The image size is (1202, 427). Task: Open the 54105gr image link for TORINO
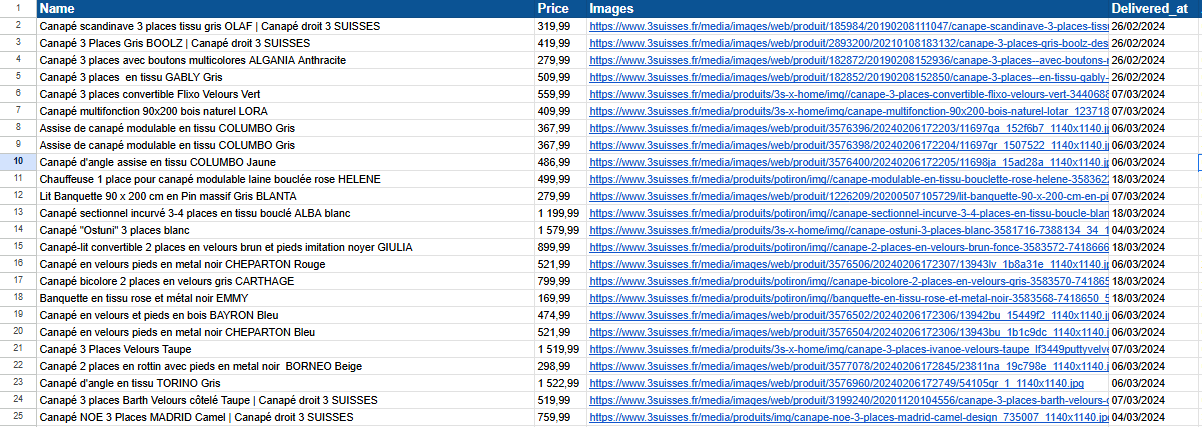835,383
